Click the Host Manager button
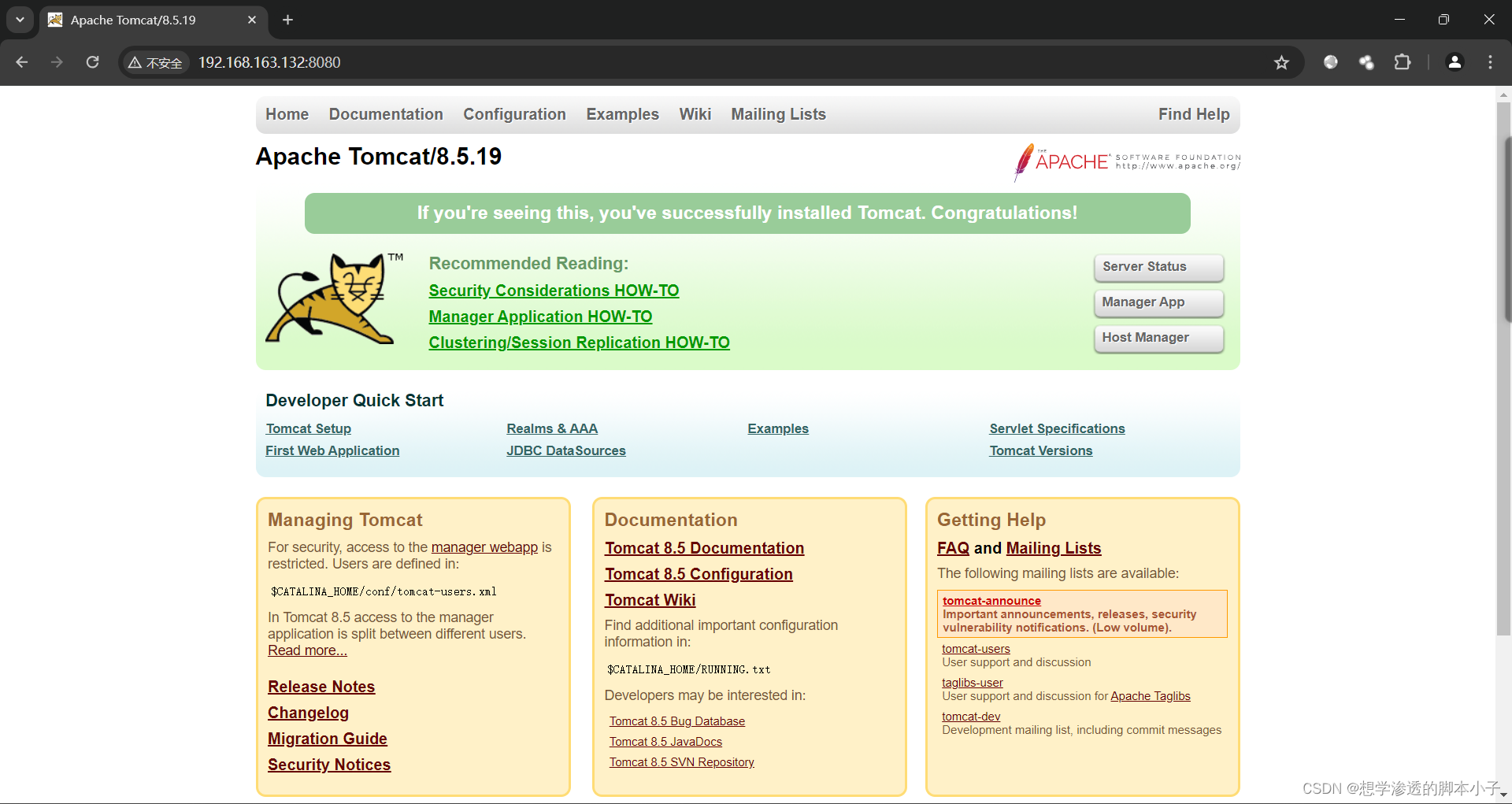The height and width of the screenshot is (804, 1512). 1158,338
